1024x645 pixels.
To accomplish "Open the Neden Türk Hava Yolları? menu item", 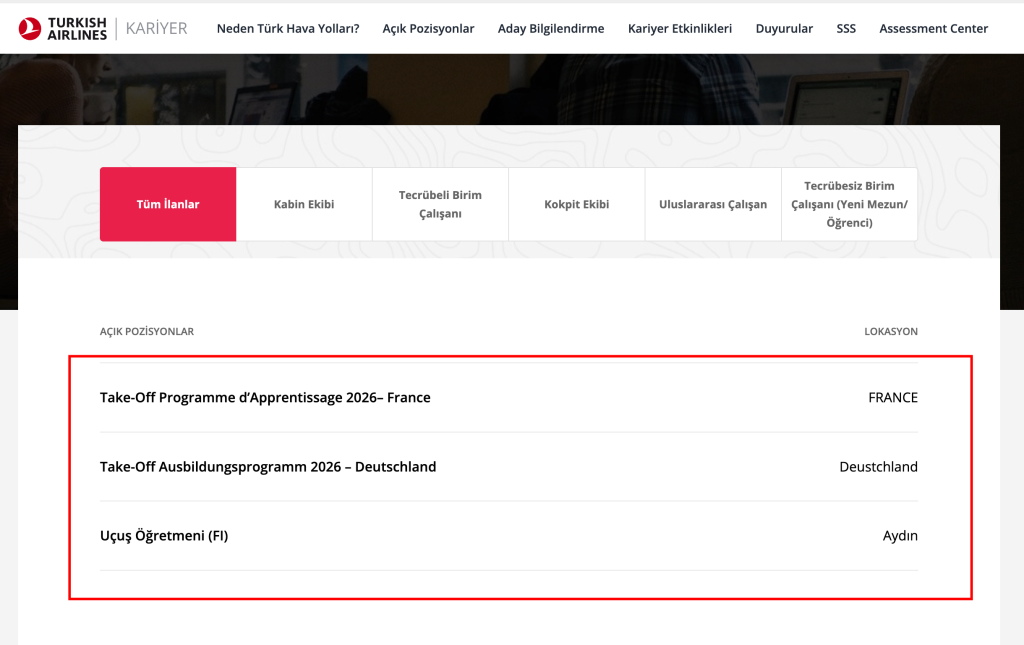I will pos(287,29).
